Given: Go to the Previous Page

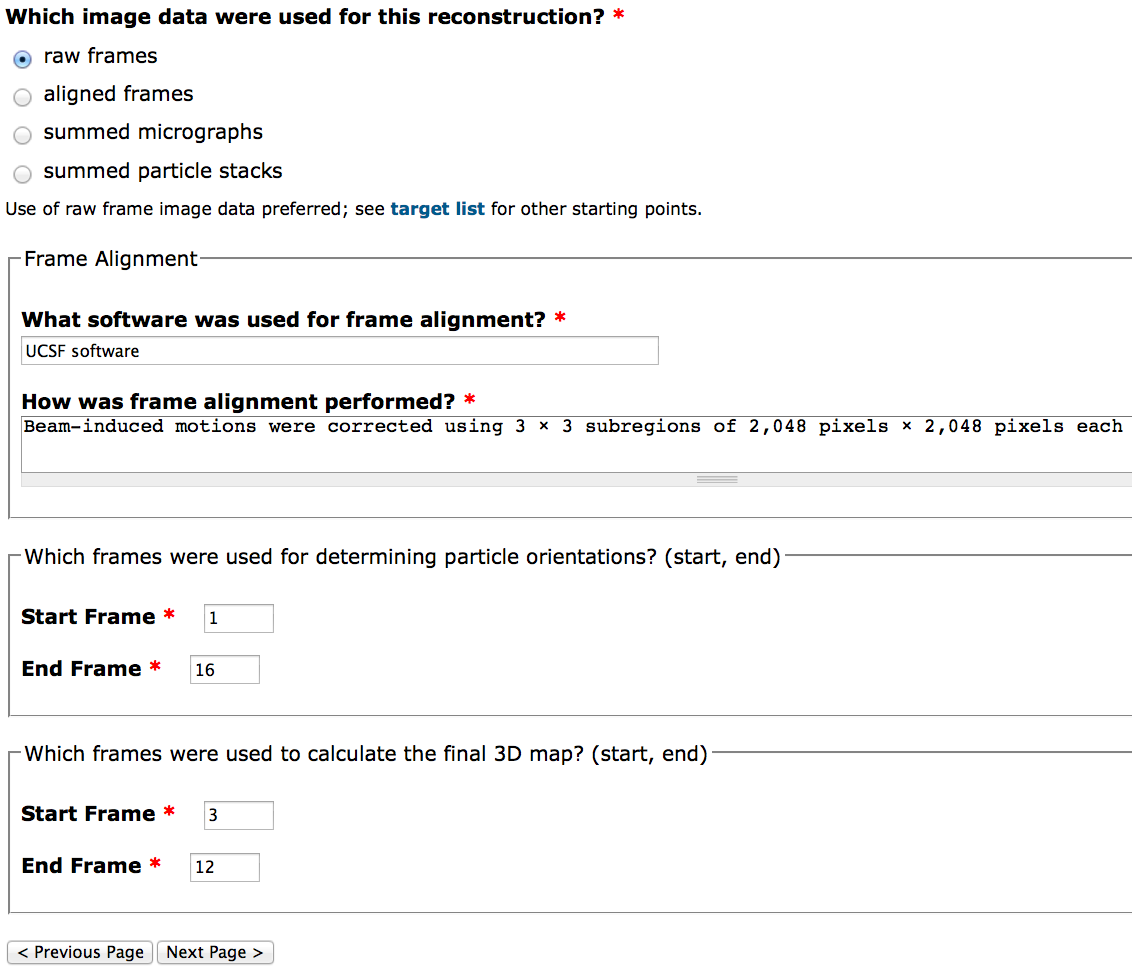Looking at the screenshot, I should [x=80, y=952].
